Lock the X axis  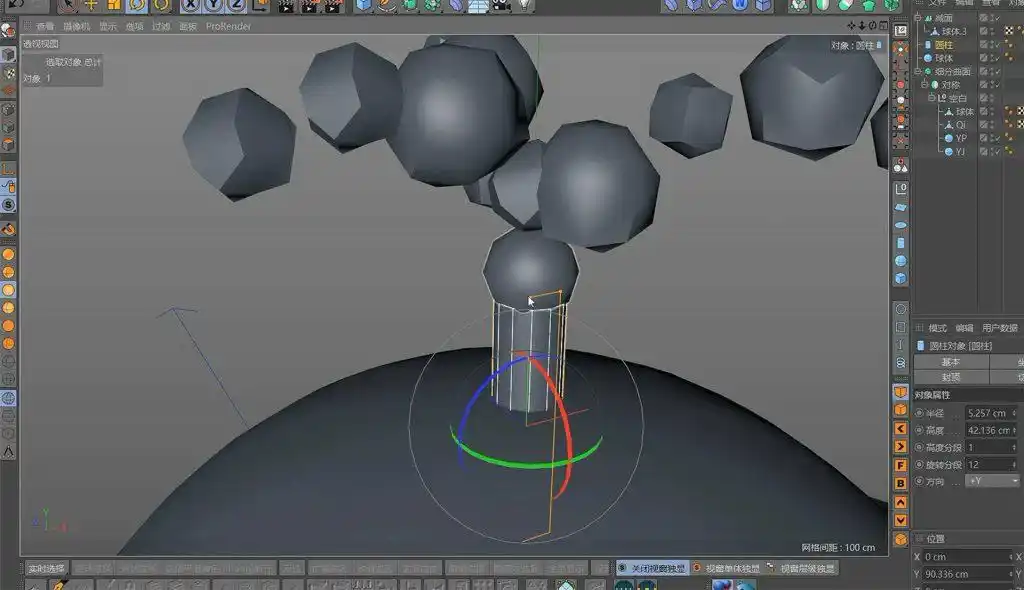190,6
